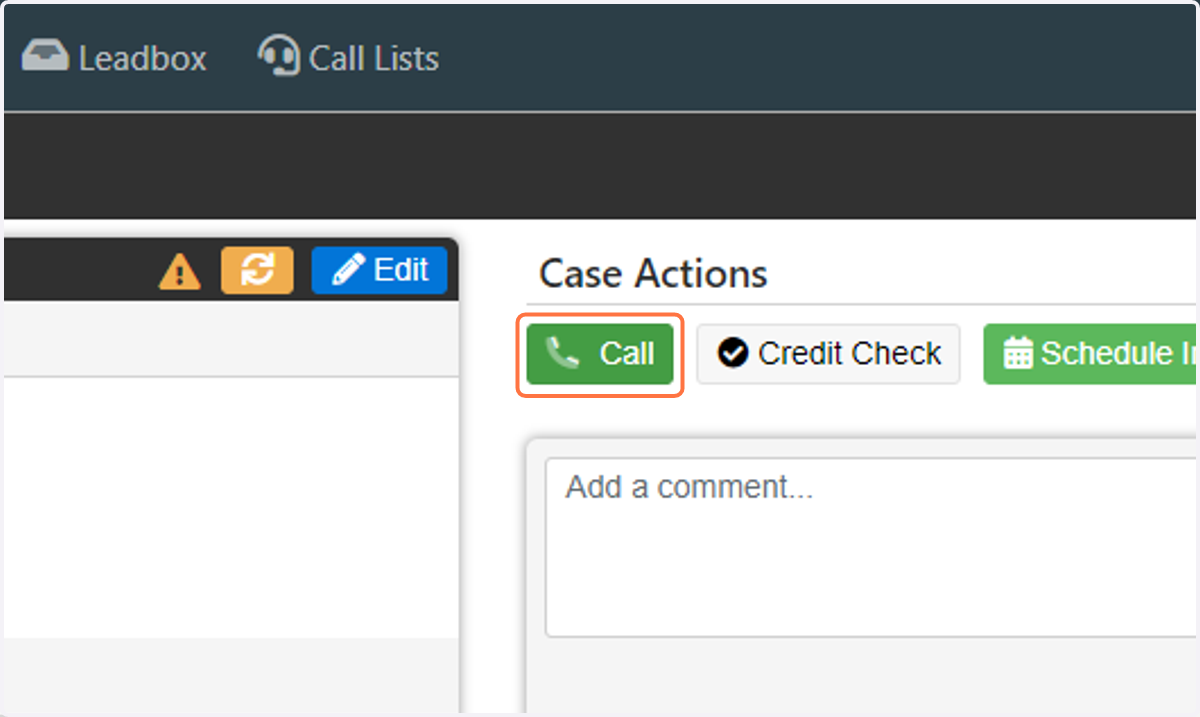Open Leadbox via its inbox tray icon
Viewport: 1200px width, 717px height.
pos(45,57)
